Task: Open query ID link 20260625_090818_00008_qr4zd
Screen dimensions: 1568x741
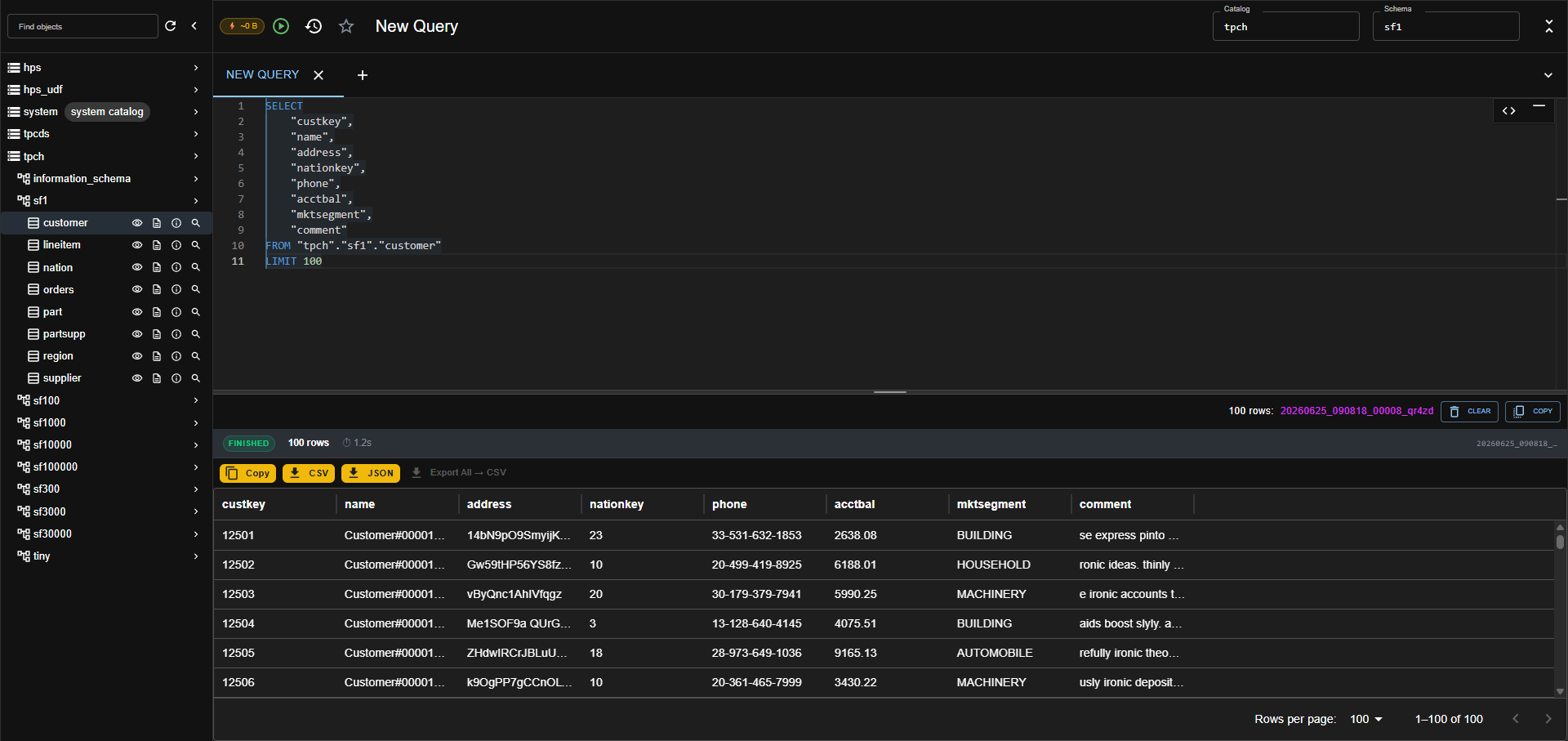Action: pyautogui.click(x=1356, y=411)
